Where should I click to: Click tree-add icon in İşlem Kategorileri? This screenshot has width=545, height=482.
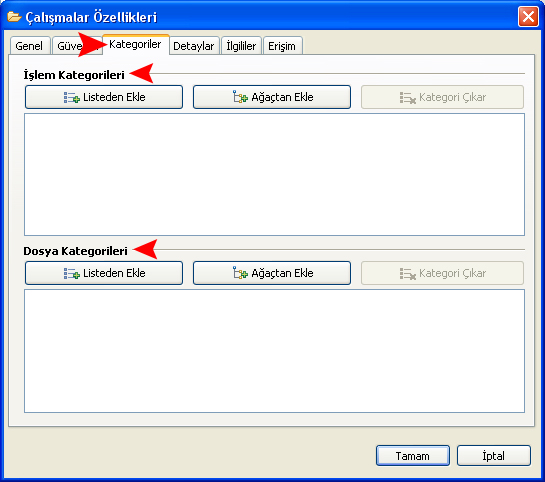240,97
